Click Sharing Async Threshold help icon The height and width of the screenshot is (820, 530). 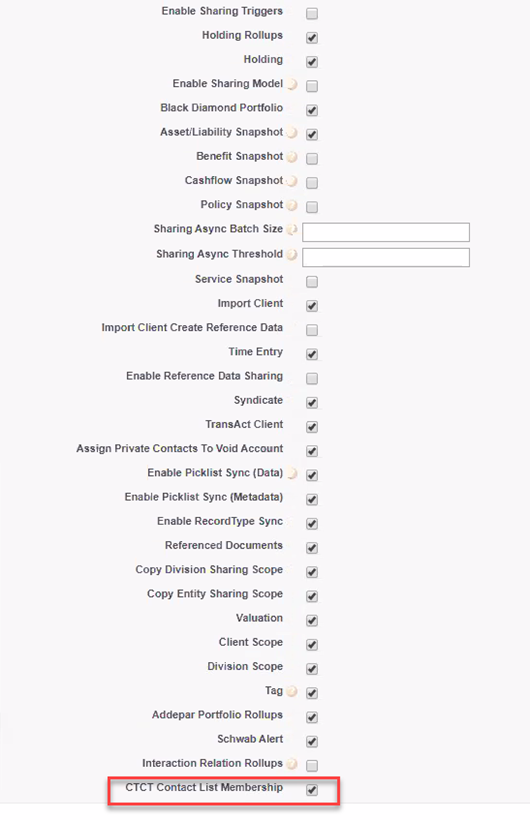(292, 255)
